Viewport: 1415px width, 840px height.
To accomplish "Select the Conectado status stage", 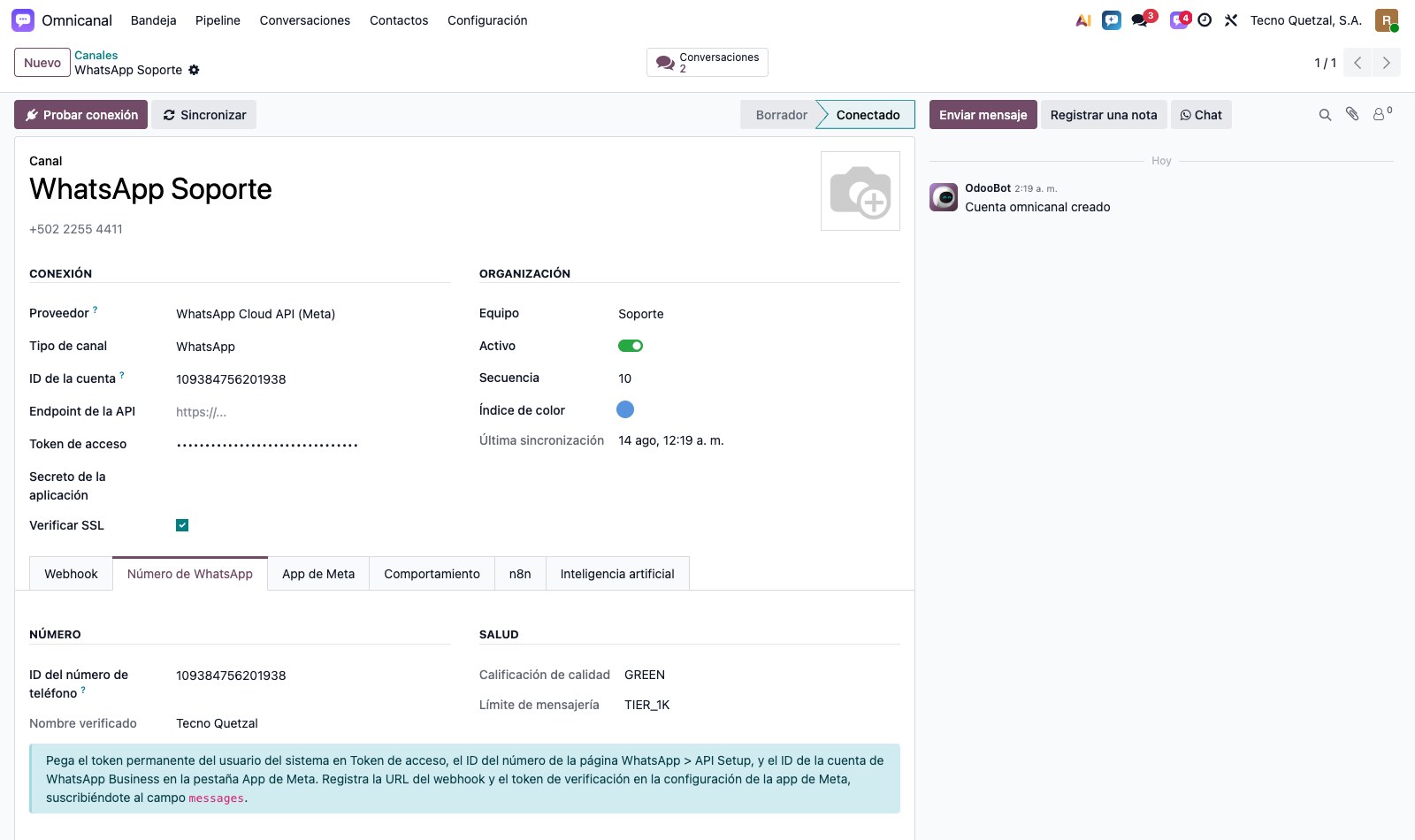I will tap(868, 115).
